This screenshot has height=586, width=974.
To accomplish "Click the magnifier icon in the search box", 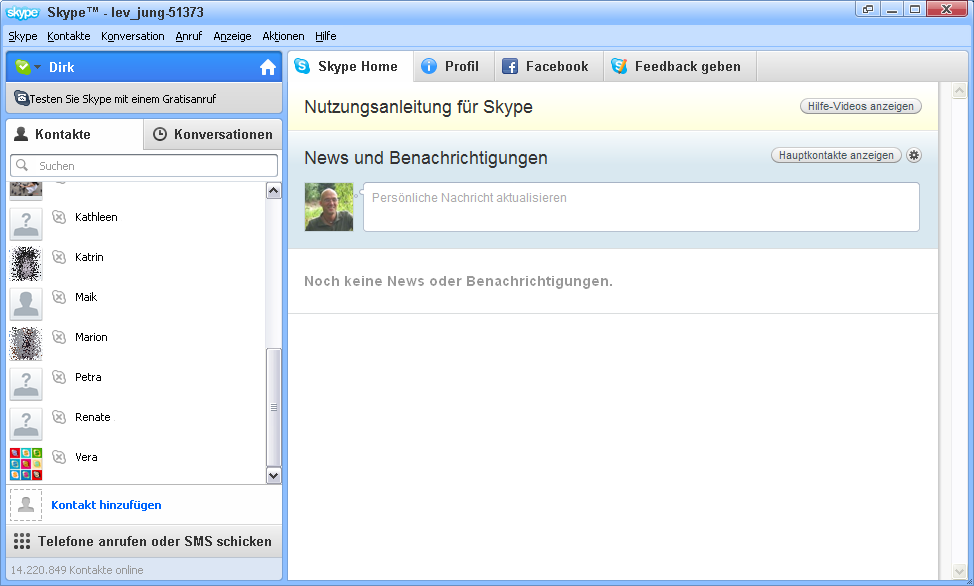I will click(x=22, y=165).
